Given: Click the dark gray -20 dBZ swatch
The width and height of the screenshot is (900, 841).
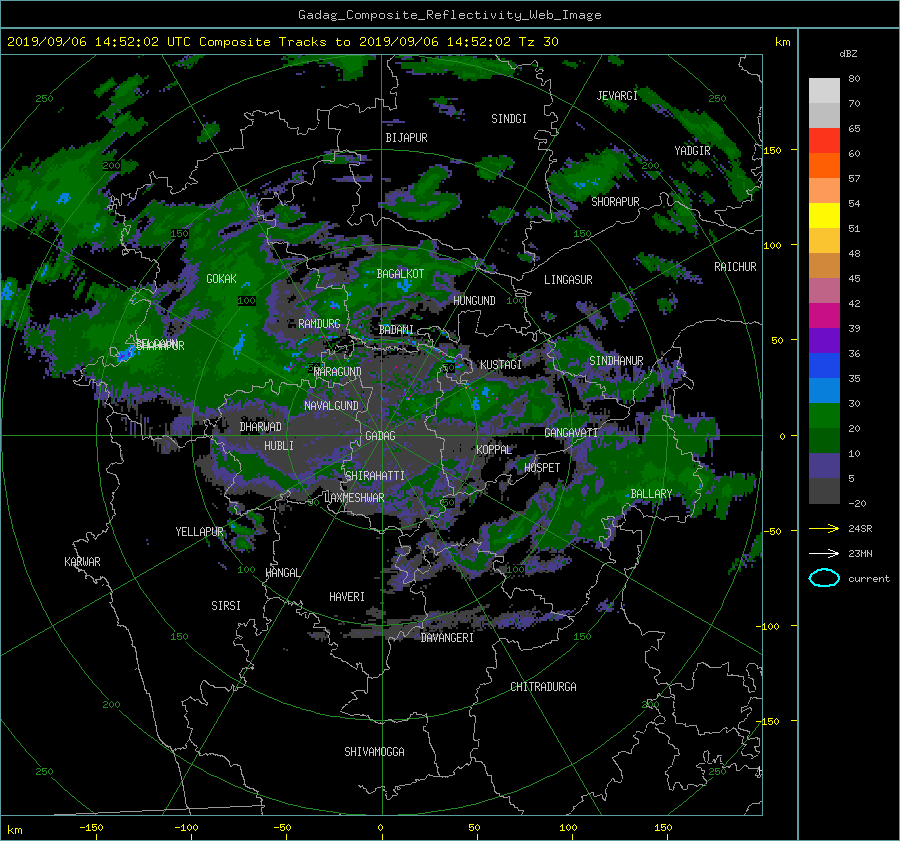Looking at the screenshot, I should pos(824,490).
